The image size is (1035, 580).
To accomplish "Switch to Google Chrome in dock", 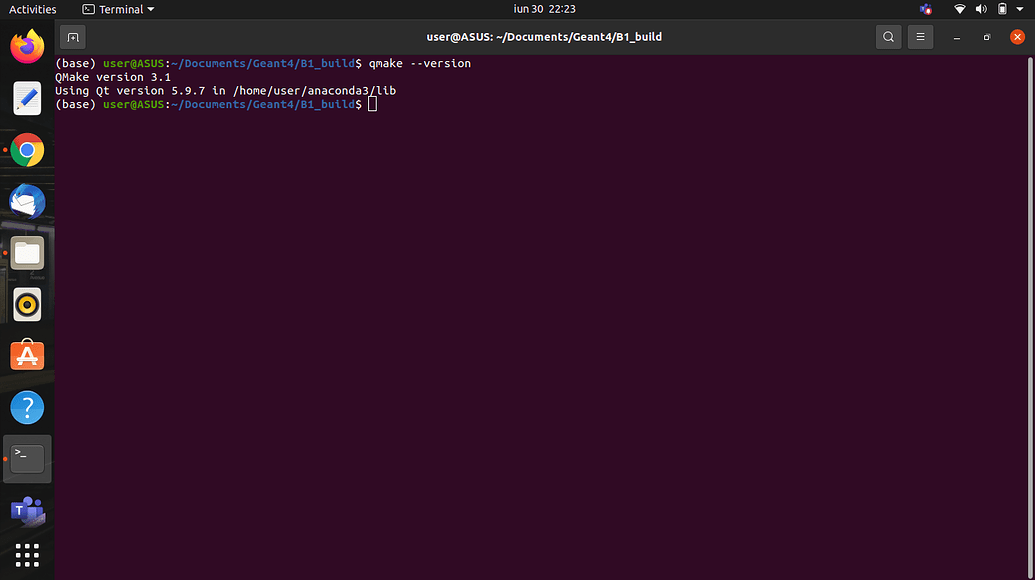I will coord(27,150).
